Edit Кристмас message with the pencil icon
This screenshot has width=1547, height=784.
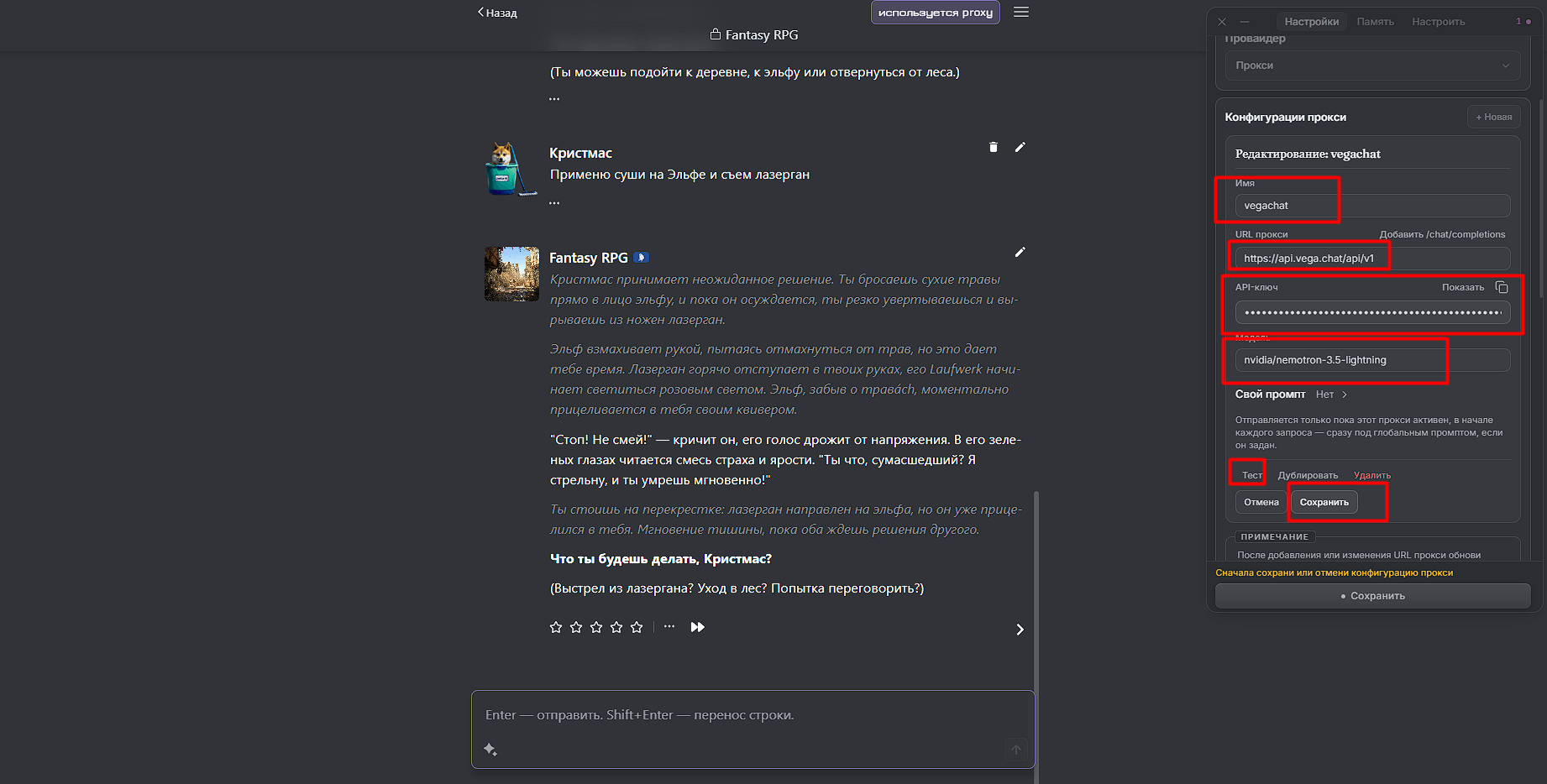[1020, 147]
